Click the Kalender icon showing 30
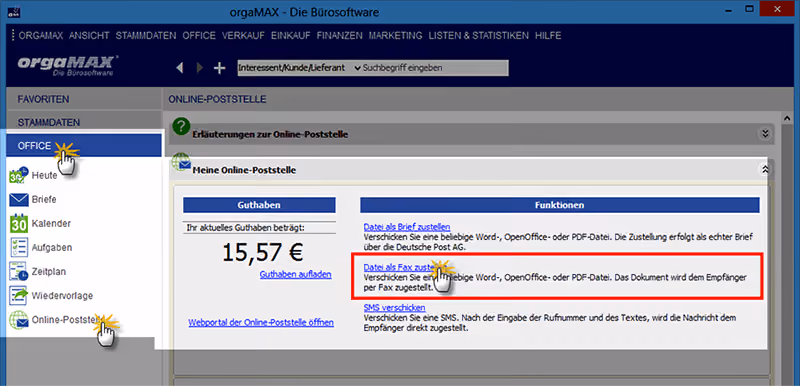This screenshot has width=800, height=386. point(18,223)
